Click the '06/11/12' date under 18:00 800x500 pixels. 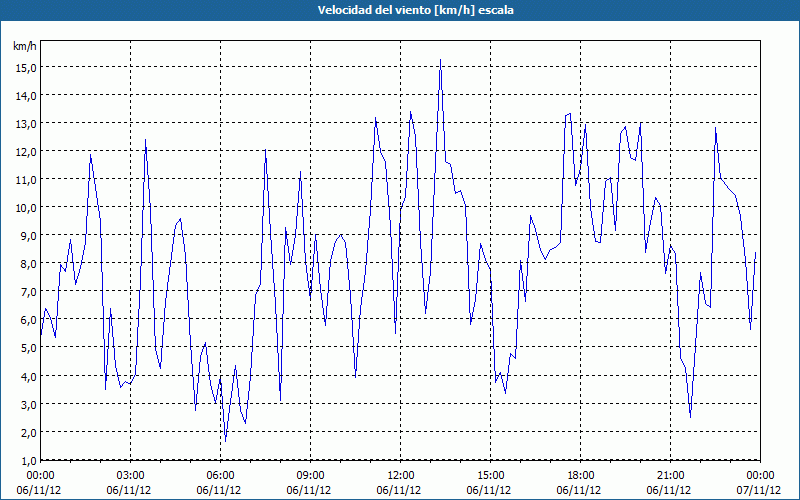coord(579,490)
